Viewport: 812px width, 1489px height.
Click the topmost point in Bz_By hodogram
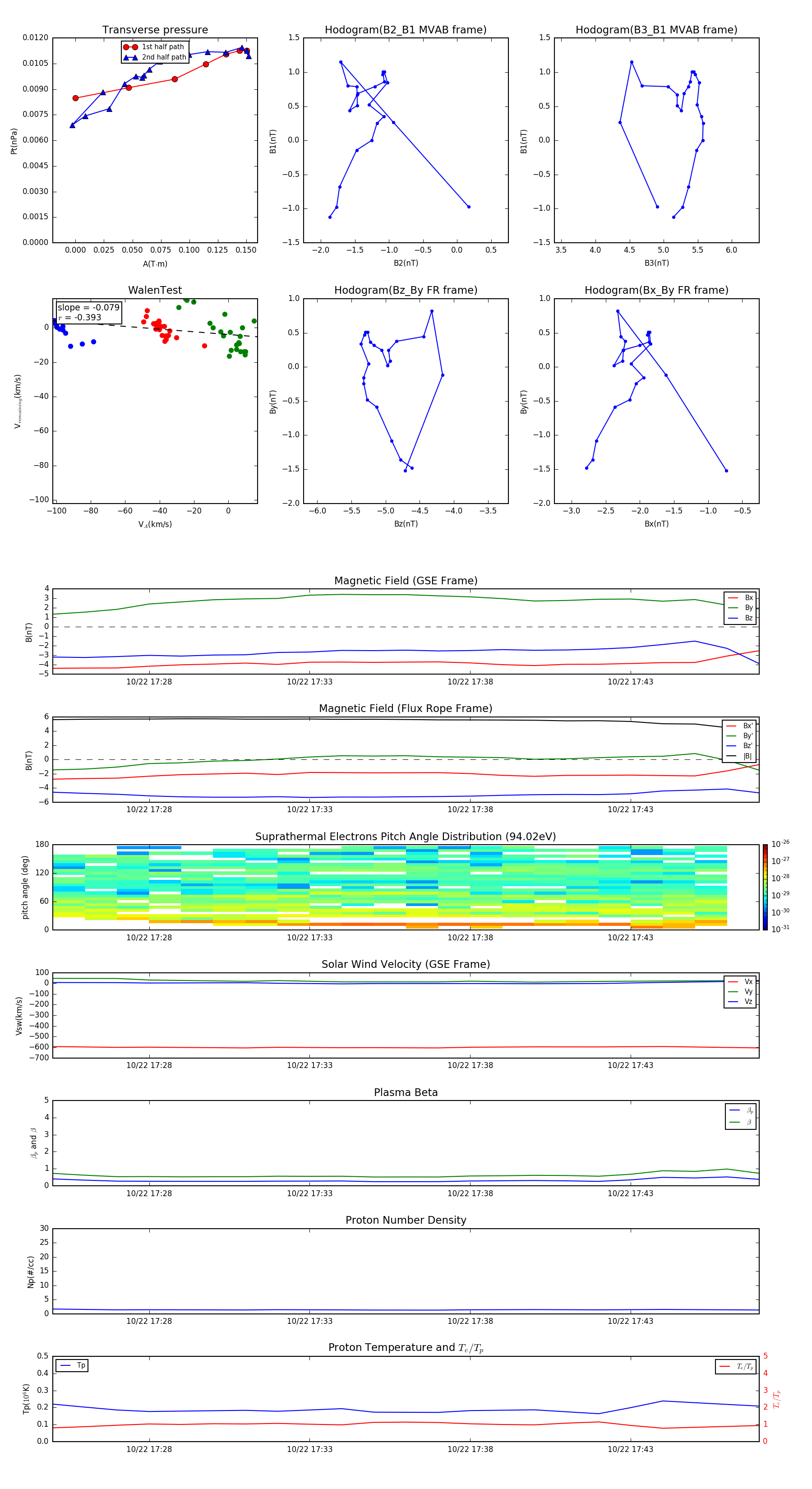pyautogui.click(x=432, y=311)
